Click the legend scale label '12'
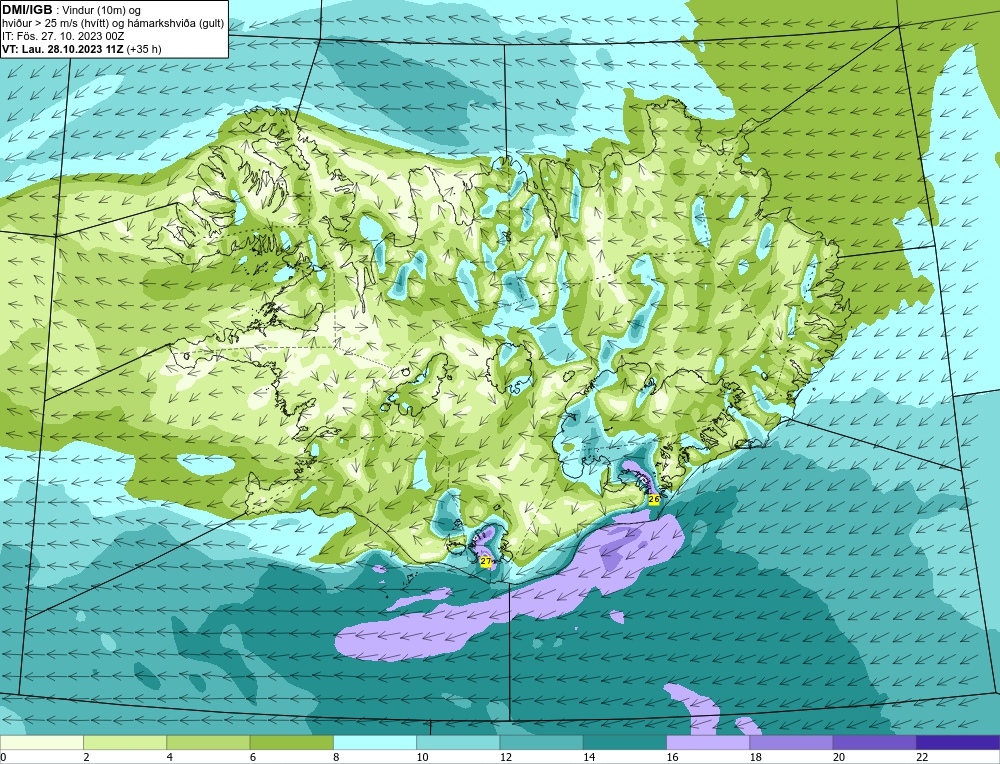The image size is (1000, 764). [506, 757]
